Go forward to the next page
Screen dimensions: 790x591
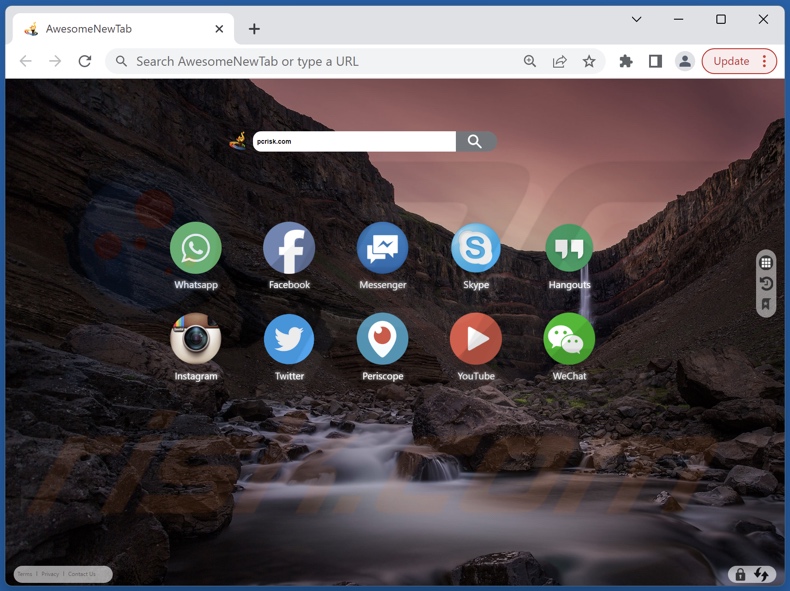[x=55, y=61]
